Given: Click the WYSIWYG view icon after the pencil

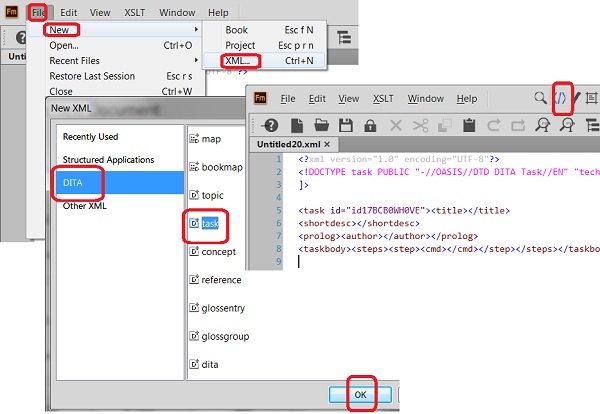Looking at the screenshot, I should coord(591,98).
